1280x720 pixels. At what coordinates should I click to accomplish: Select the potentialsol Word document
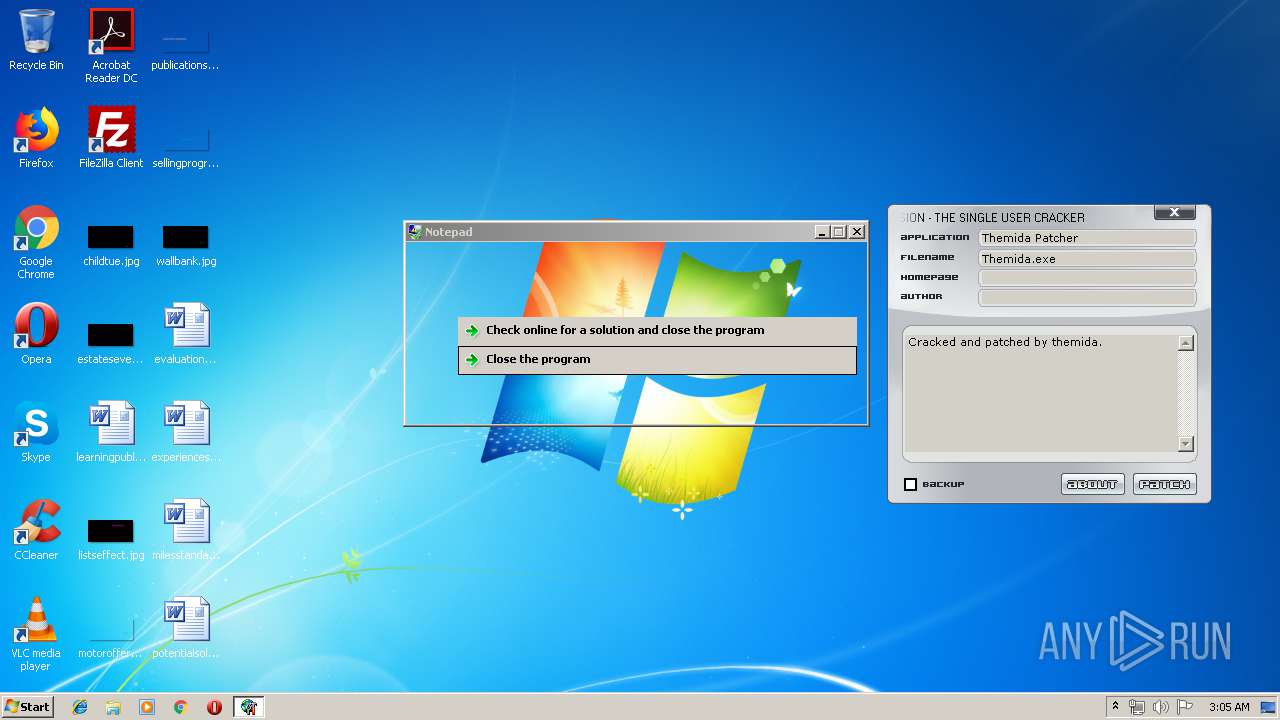[x=186, y=628]
